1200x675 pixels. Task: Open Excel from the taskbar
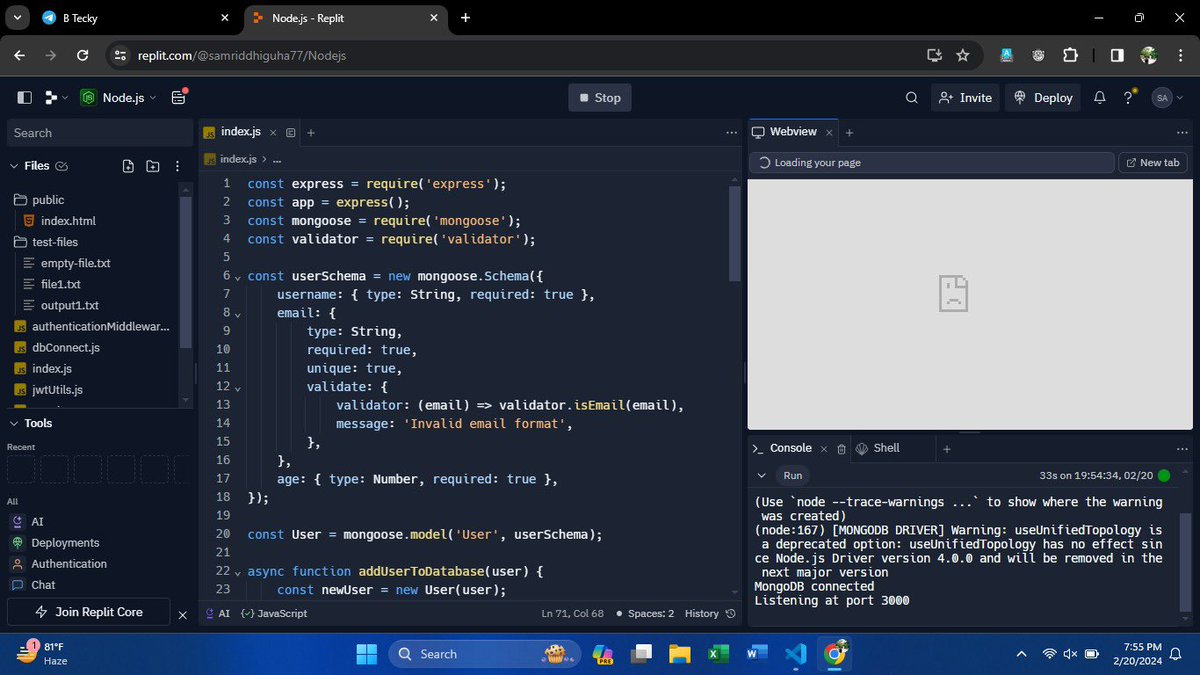pos(717,654)
